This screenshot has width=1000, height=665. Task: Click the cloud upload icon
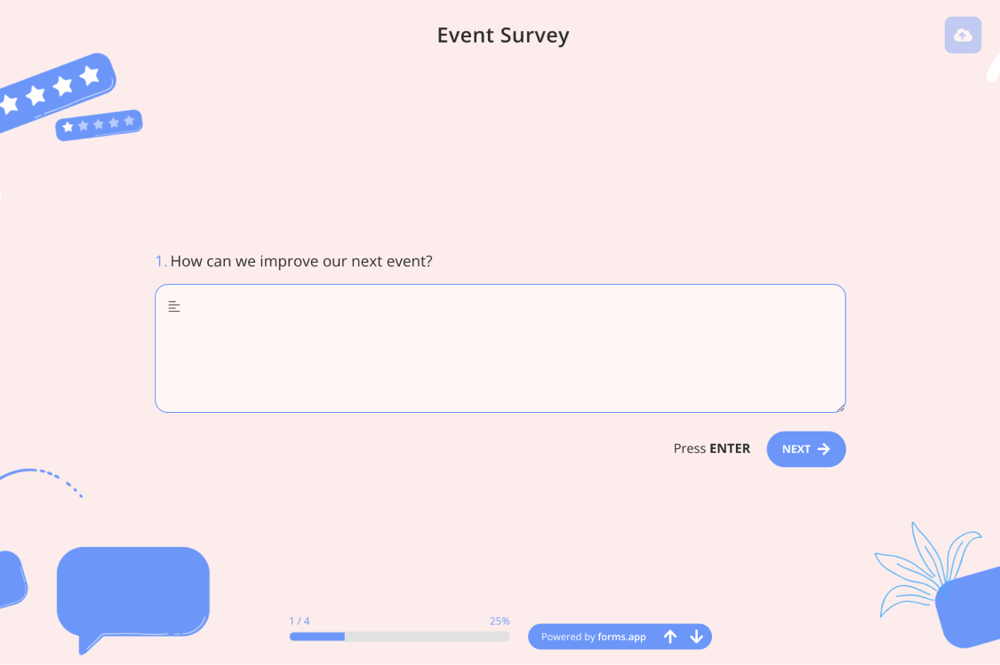[x=962, y=35]
